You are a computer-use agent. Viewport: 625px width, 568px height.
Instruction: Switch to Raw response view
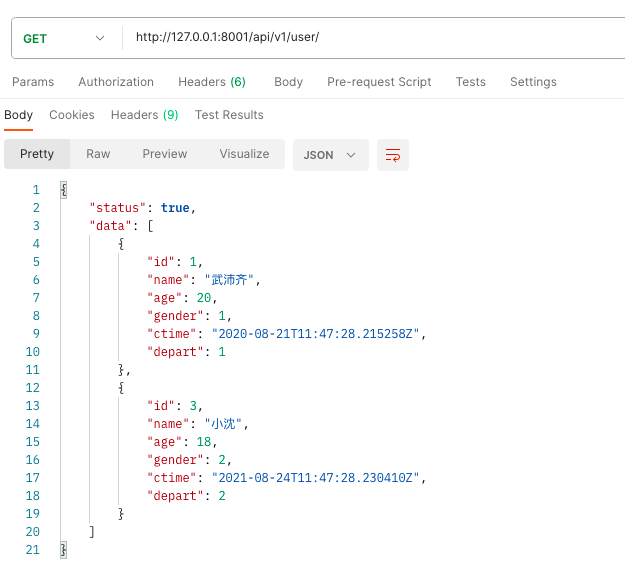[x=98, y=154]
